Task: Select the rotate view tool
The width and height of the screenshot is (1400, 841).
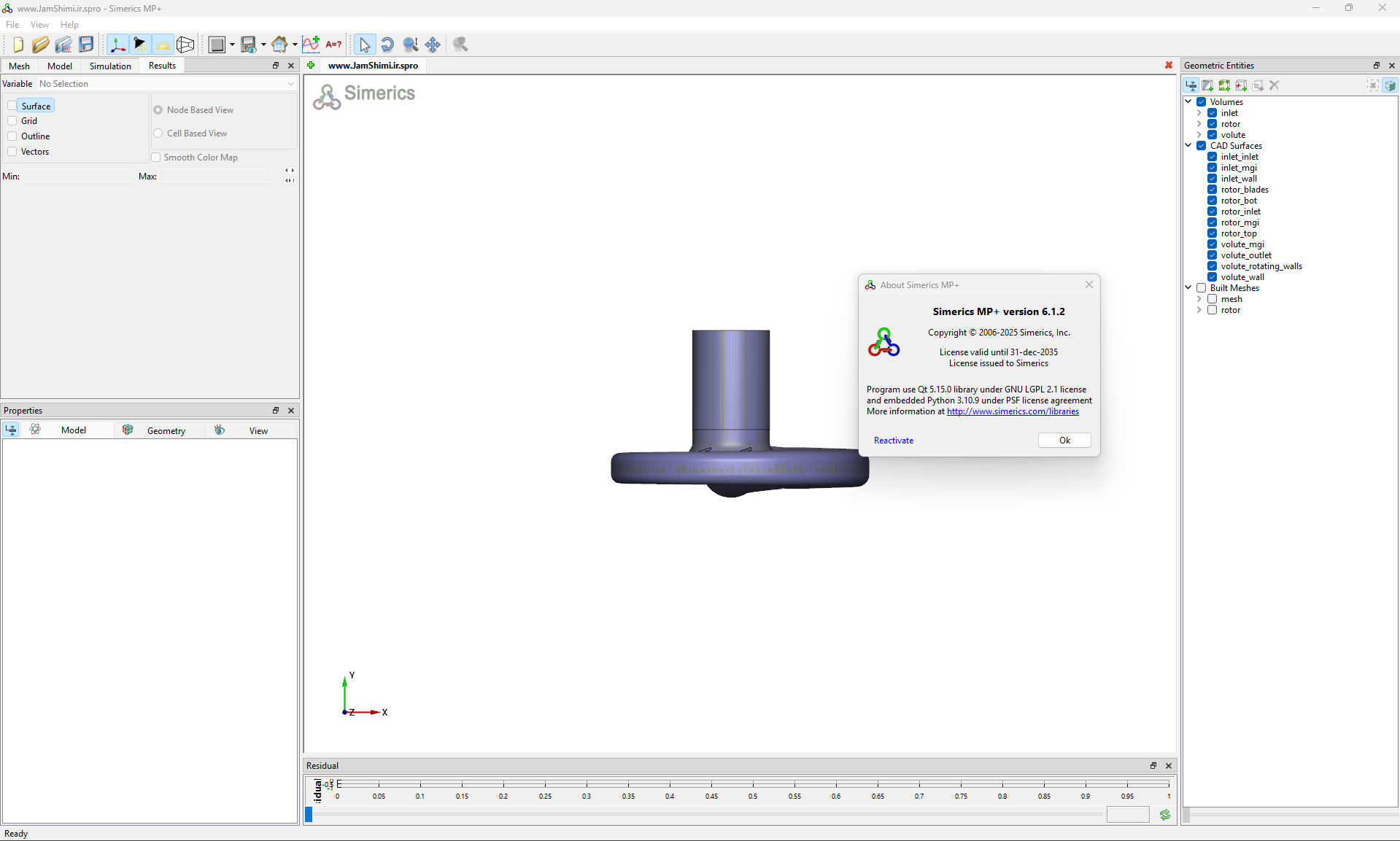Action: pos(387,44)
